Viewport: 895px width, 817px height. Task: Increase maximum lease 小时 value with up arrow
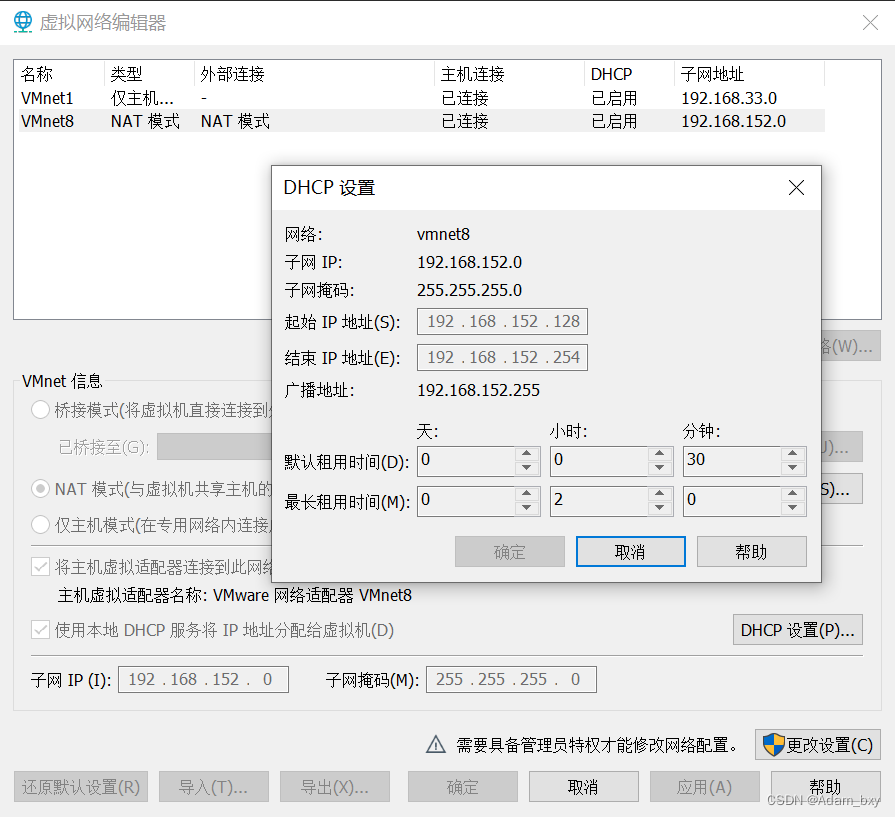[x=660, y=493]
